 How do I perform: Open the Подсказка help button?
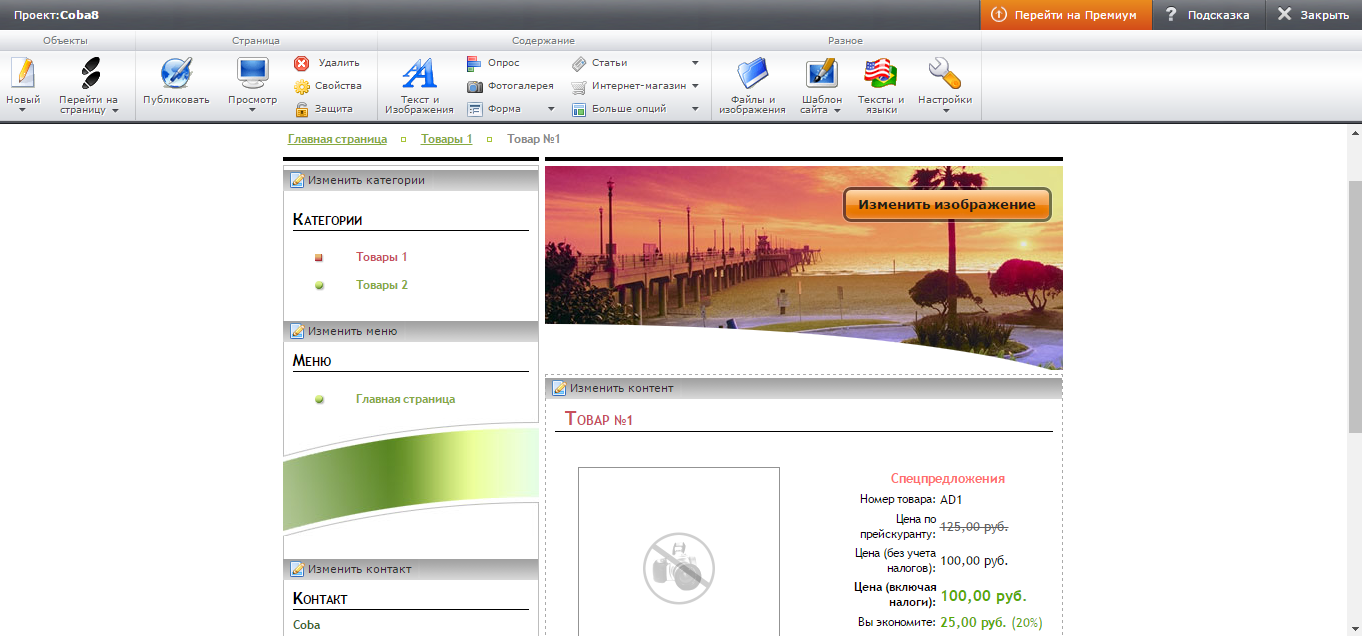(x=1207, y=15)
